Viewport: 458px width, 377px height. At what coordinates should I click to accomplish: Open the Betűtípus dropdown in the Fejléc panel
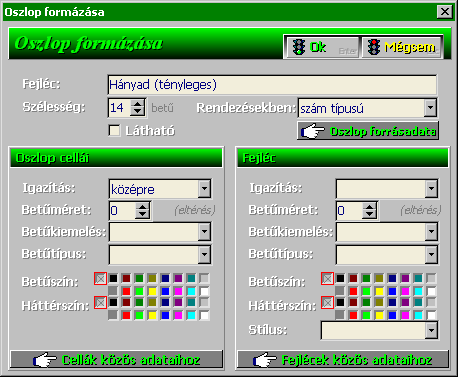431,255
